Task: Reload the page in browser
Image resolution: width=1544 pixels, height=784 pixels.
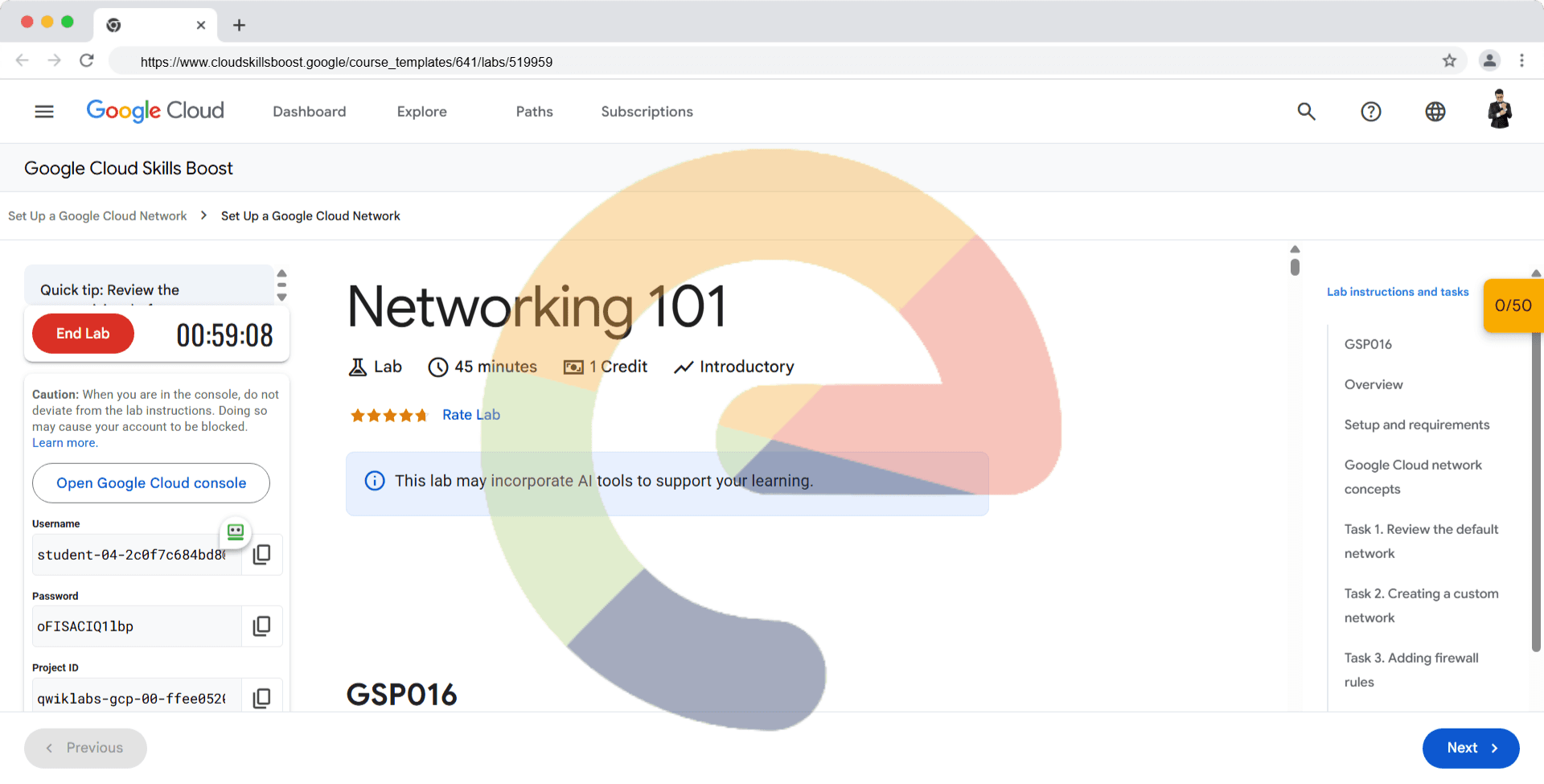Action: coord(87,61)
